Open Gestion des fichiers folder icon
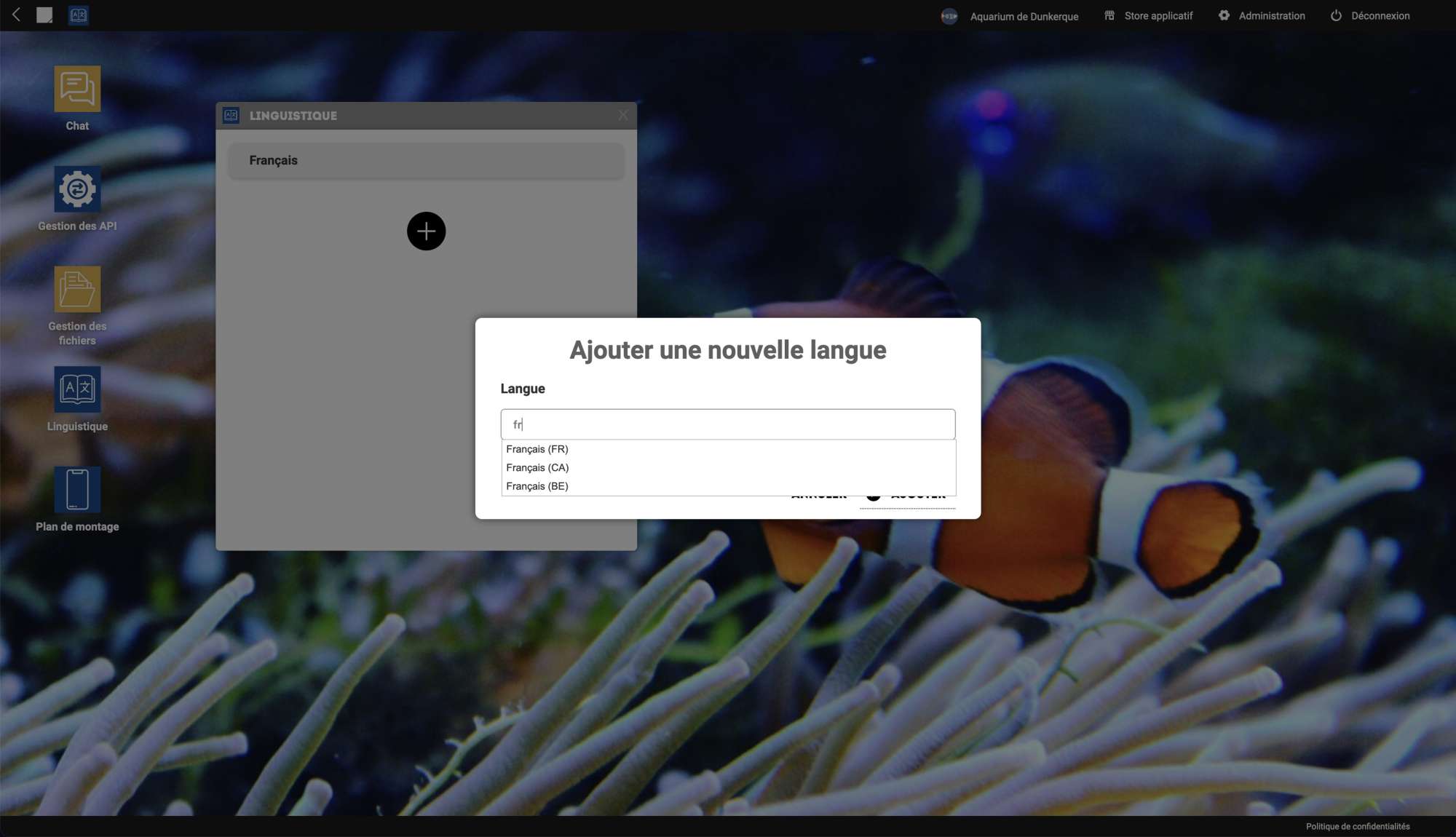The image size is (1456, 837). pyautogui.click(x=77, y=289)
